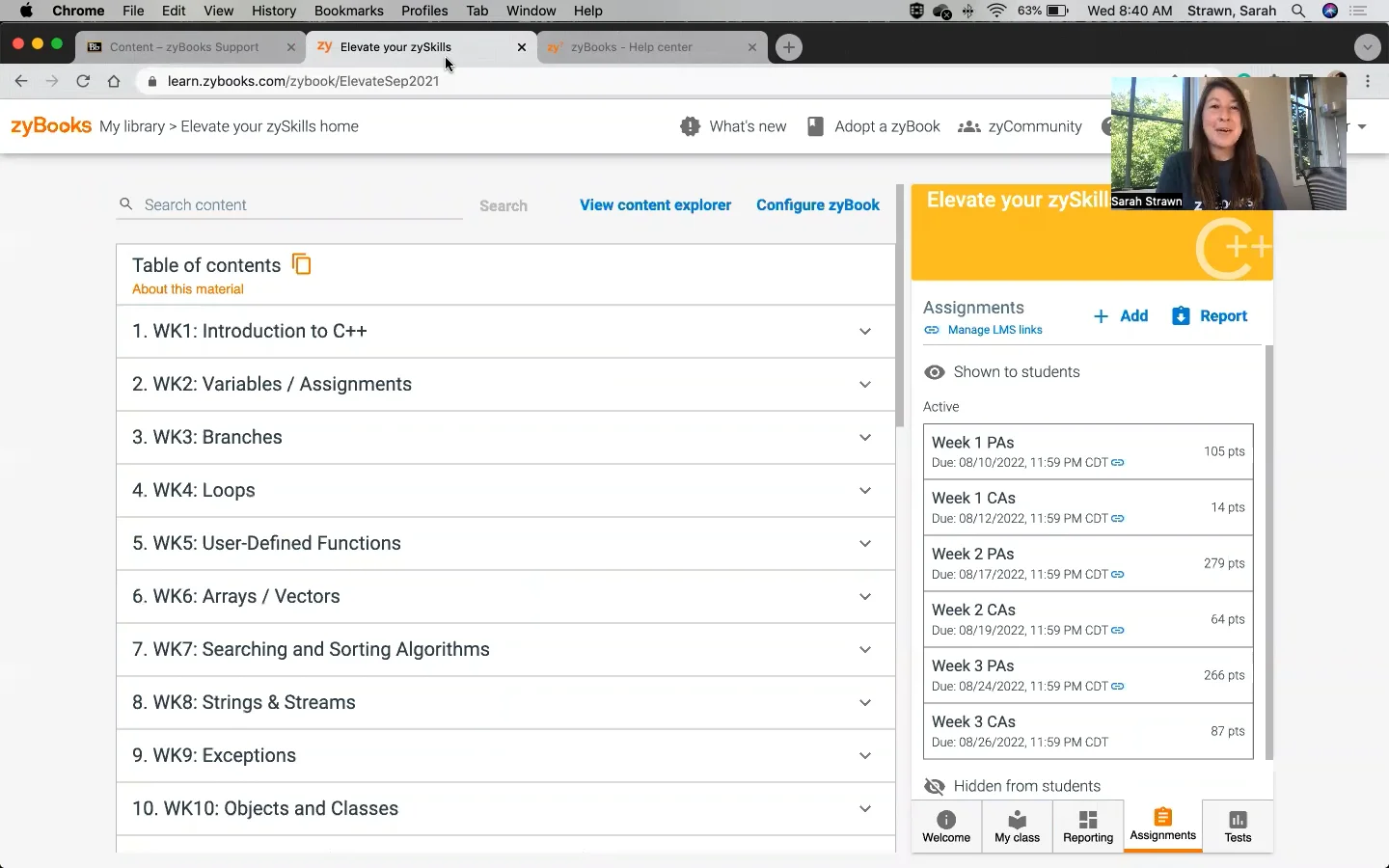Click the LMS link icon on Week 2 CAs

coord(1118,631)
